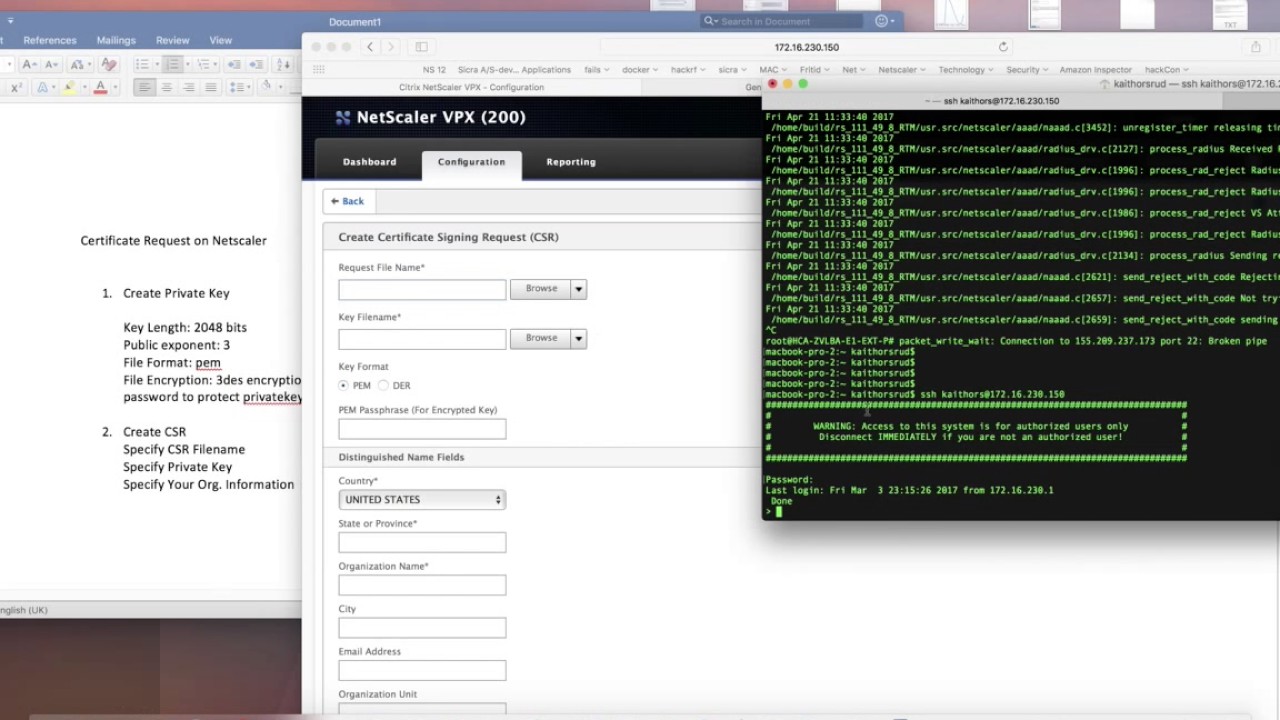Apply superscript in Word ribbon
Viewport: 1280px width, 720px height.
[x=16, y=87]
